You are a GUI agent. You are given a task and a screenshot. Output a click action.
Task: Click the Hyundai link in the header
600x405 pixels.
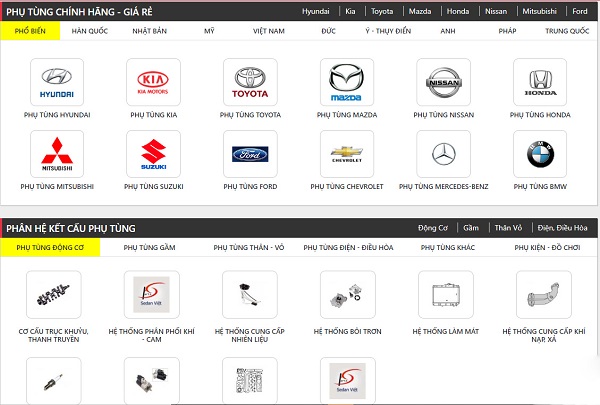[x=316, y=11]
